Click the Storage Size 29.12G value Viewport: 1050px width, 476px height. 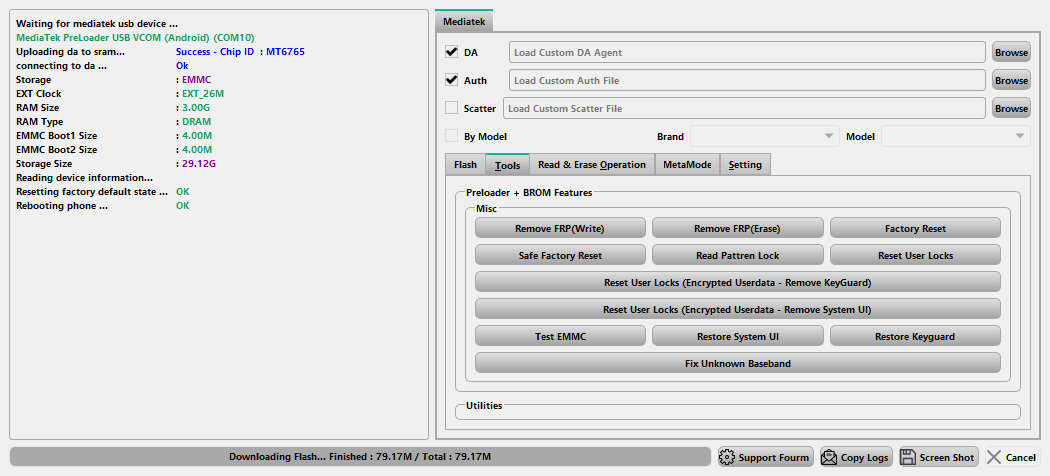199,163
